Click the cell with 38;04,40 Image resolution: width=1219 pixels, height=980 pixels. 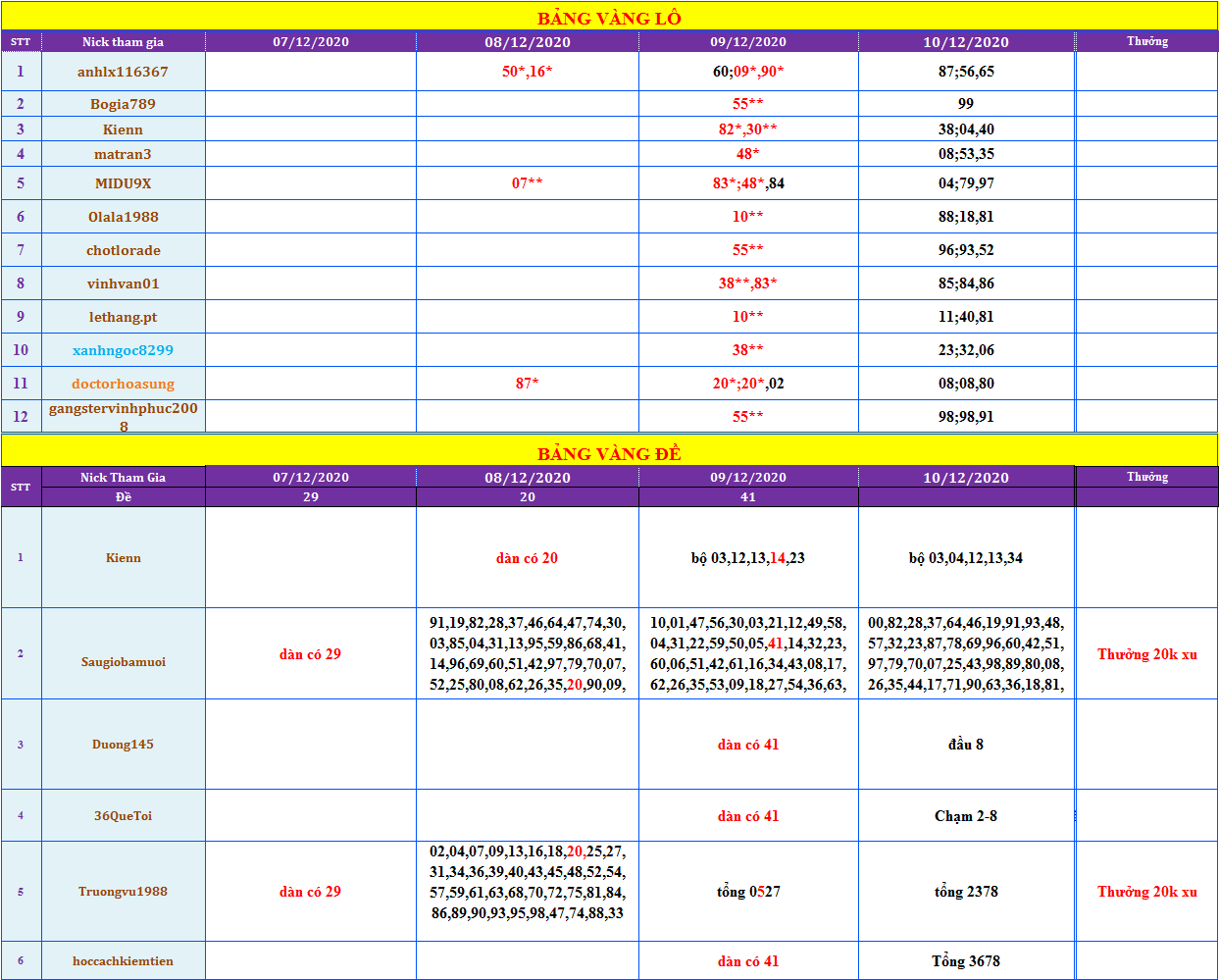[x=966, y=129]
